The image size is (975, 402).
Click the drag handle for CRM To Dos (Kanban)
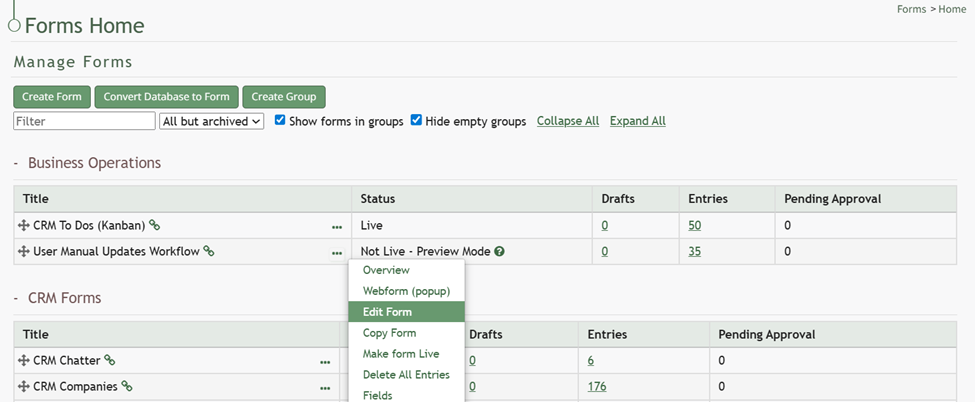click(24, 226)
